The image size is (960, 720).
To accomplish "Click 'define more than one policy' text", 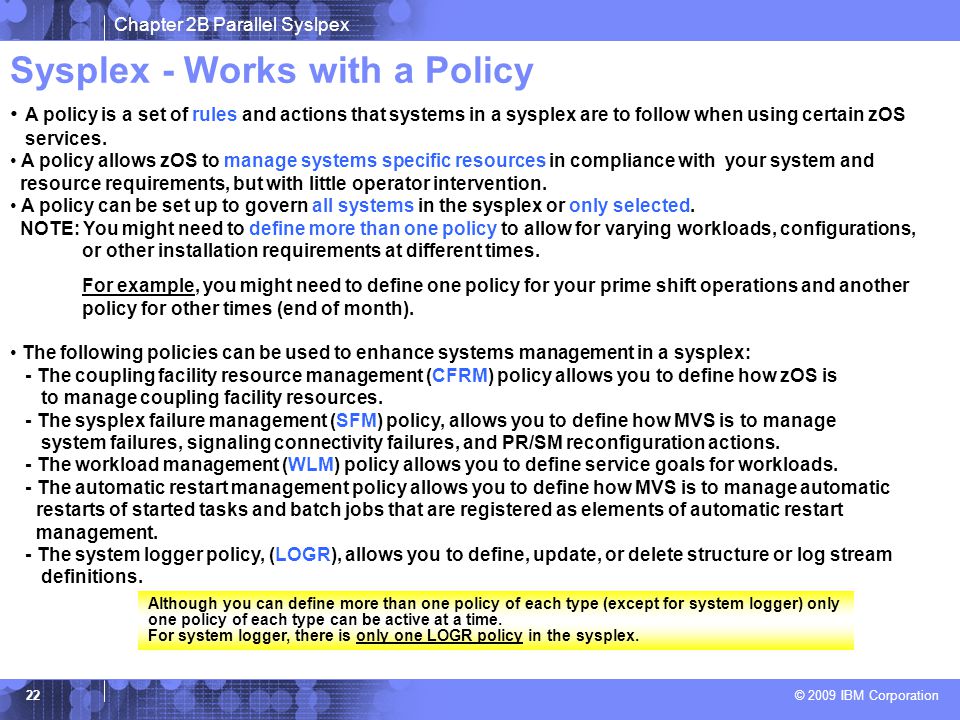I will [373, 228].
